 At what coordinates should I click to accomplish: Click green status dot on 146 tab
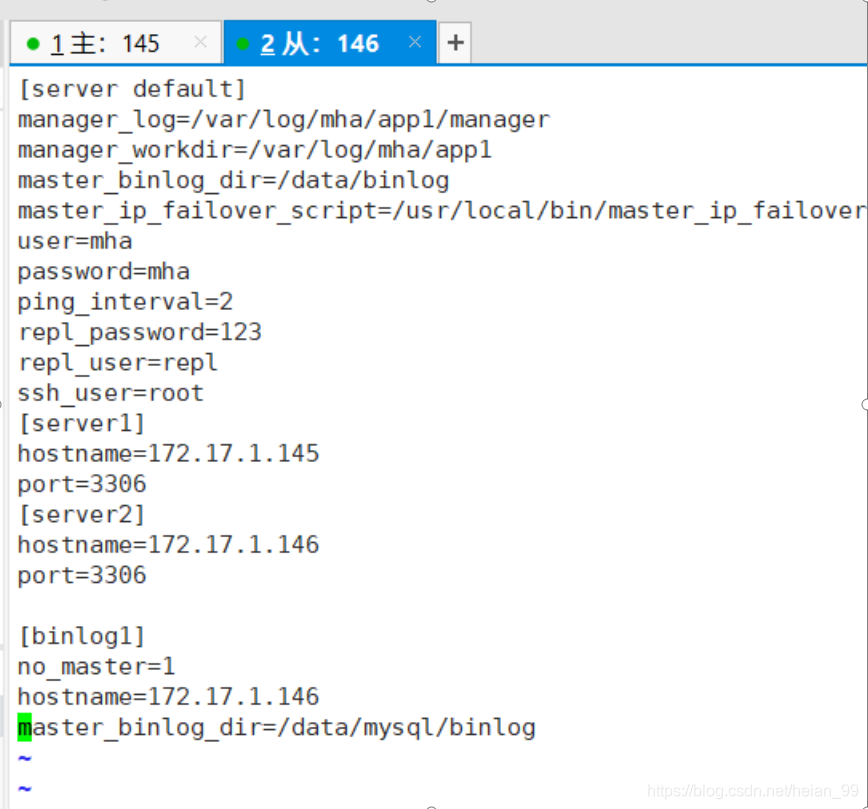[x=242, y=43]
